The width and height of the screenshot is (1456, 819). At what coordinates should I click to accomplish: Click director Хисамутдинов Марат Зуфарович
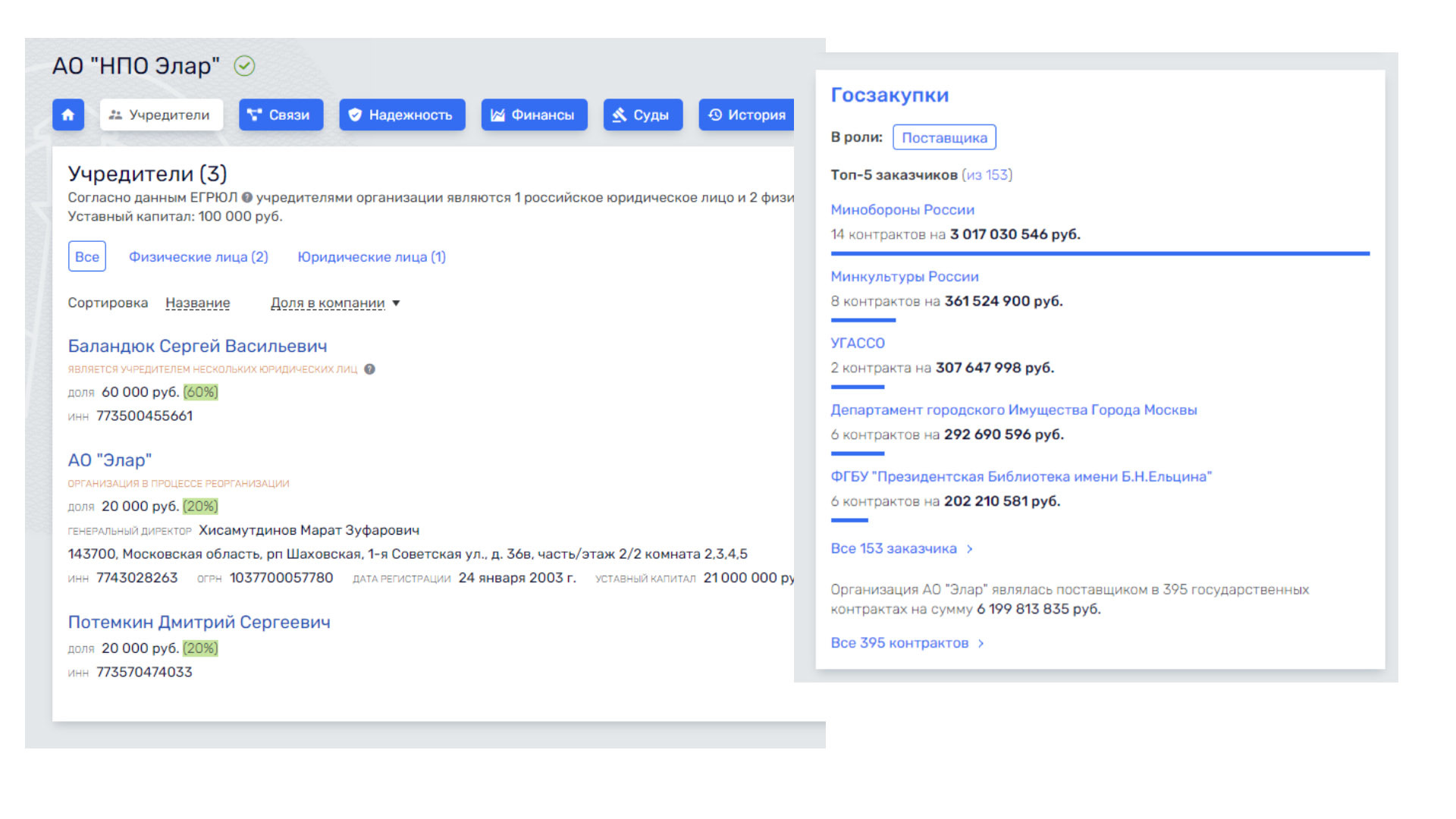[x=309, y=531]
